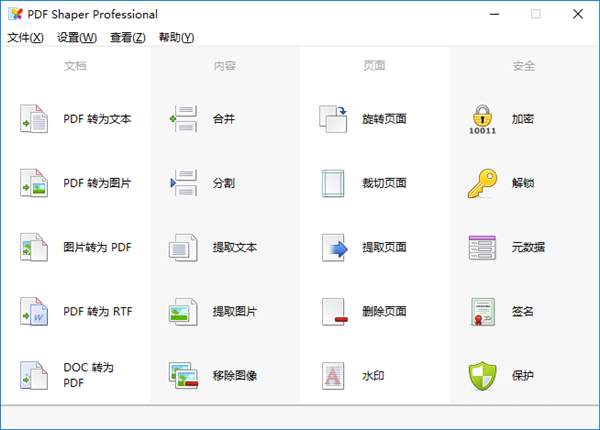Viewport: 600px width, 430px height.
Task: Open the 帮助(Y) menu
Action: (176, 37)
